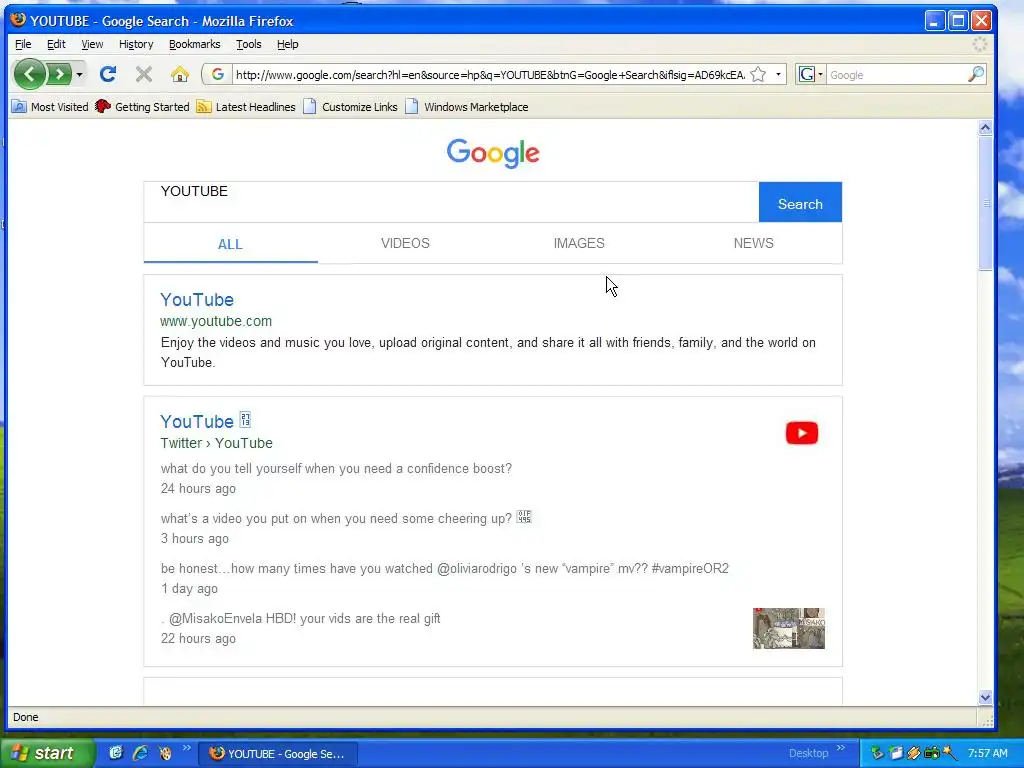Screen dimensions: 1024x768
Task: Click Twitter › YouTube breadcrumb
Action: coord(217,443)
